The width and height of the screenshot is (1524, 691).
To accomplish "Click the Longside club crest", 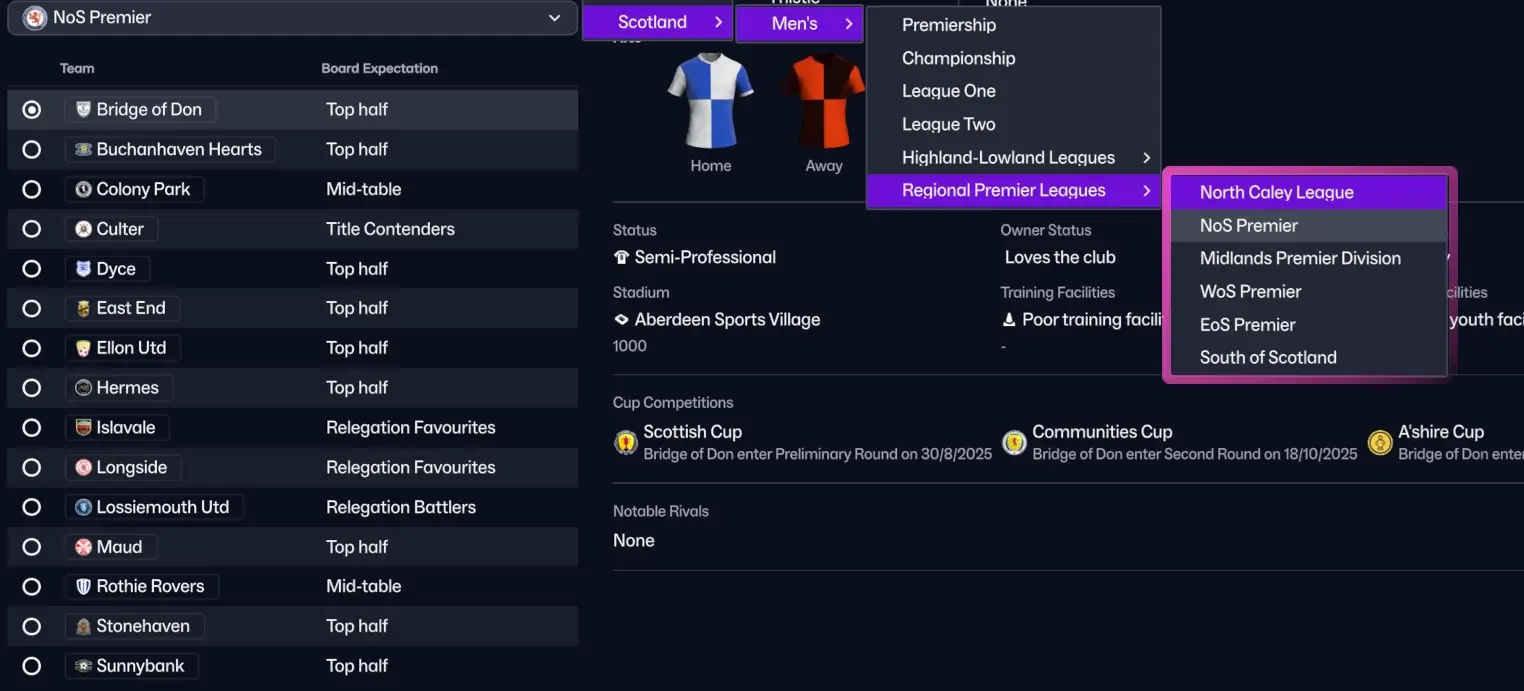I will [83, 467].
